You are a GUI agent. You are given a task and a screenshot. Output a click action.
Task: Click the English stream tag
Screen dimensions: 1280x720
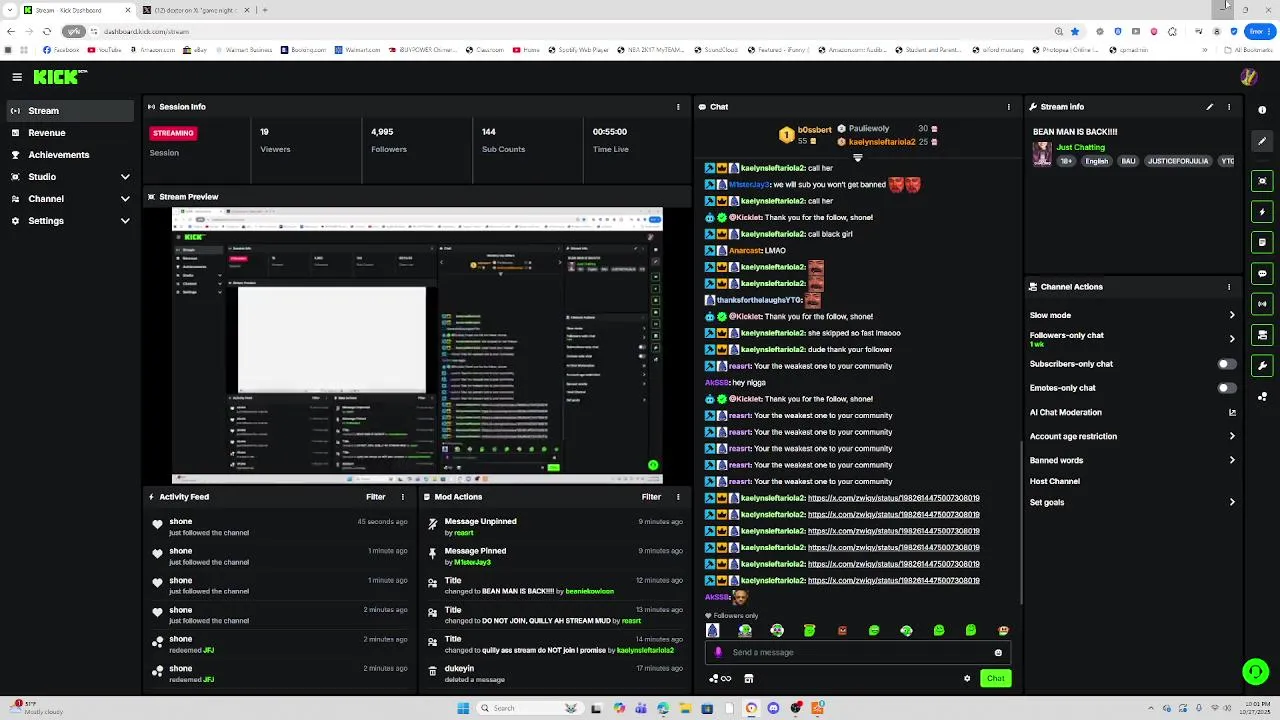pyautogui.click(x=1097, y=161)
